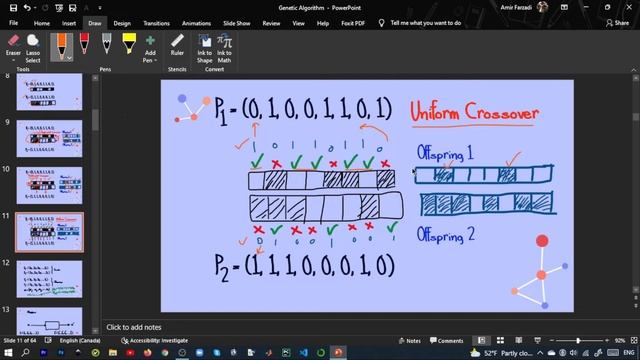The image size is (640, 360).
Task: Open Ink to Math
Action: [224, 48]
